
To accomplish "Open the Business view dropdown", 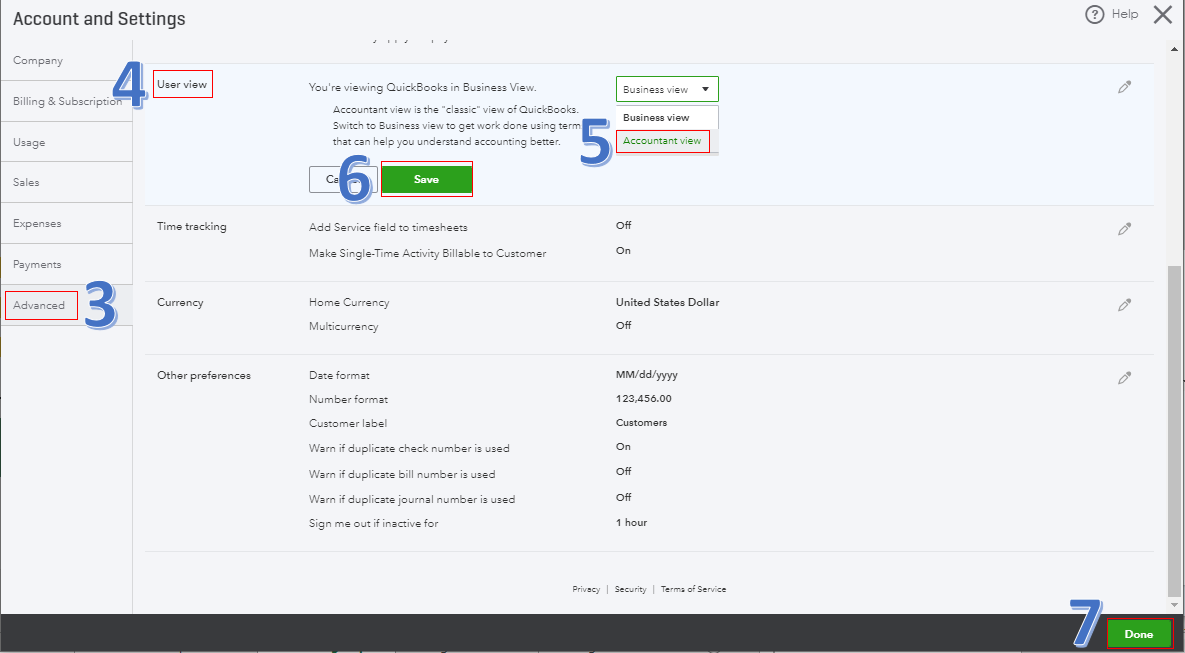I will (x=667, y=89).
